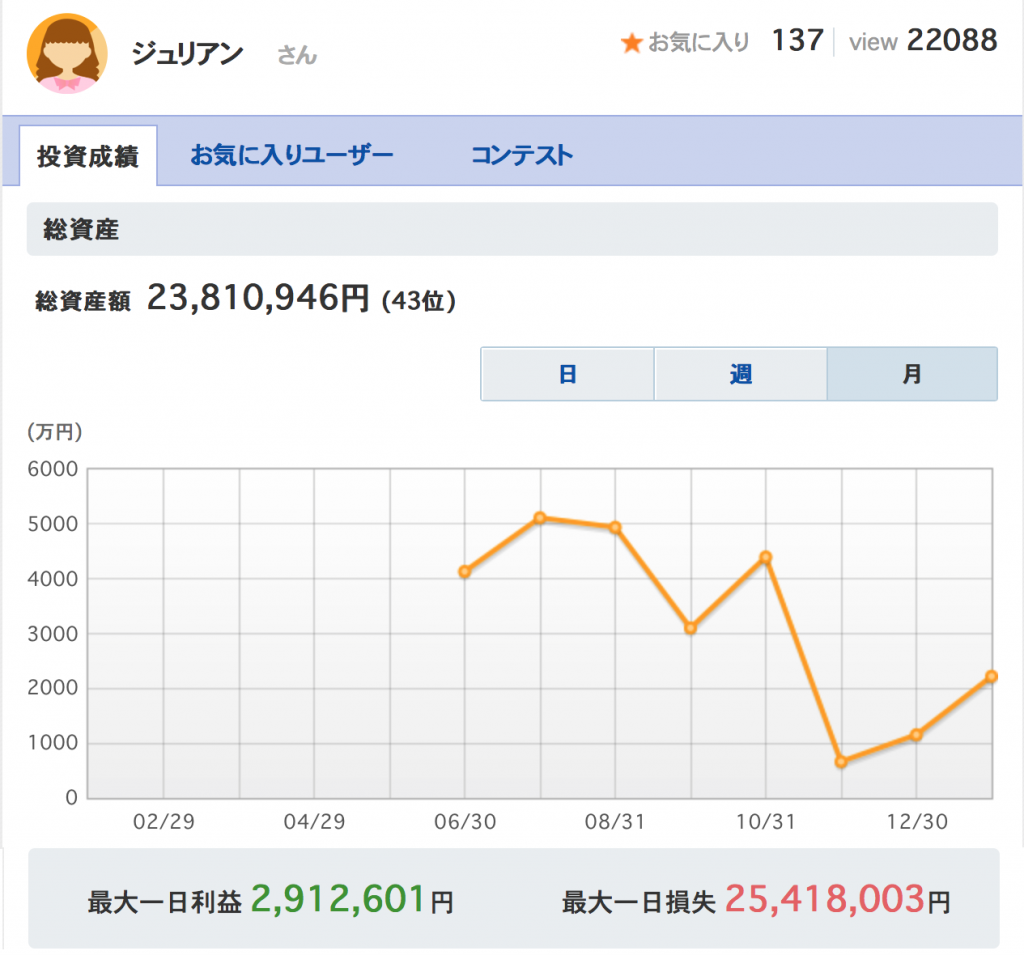Viewport: 1024px width, 955px height.
Task: Click the お気に入り label
Action: [x=699, y=42]
